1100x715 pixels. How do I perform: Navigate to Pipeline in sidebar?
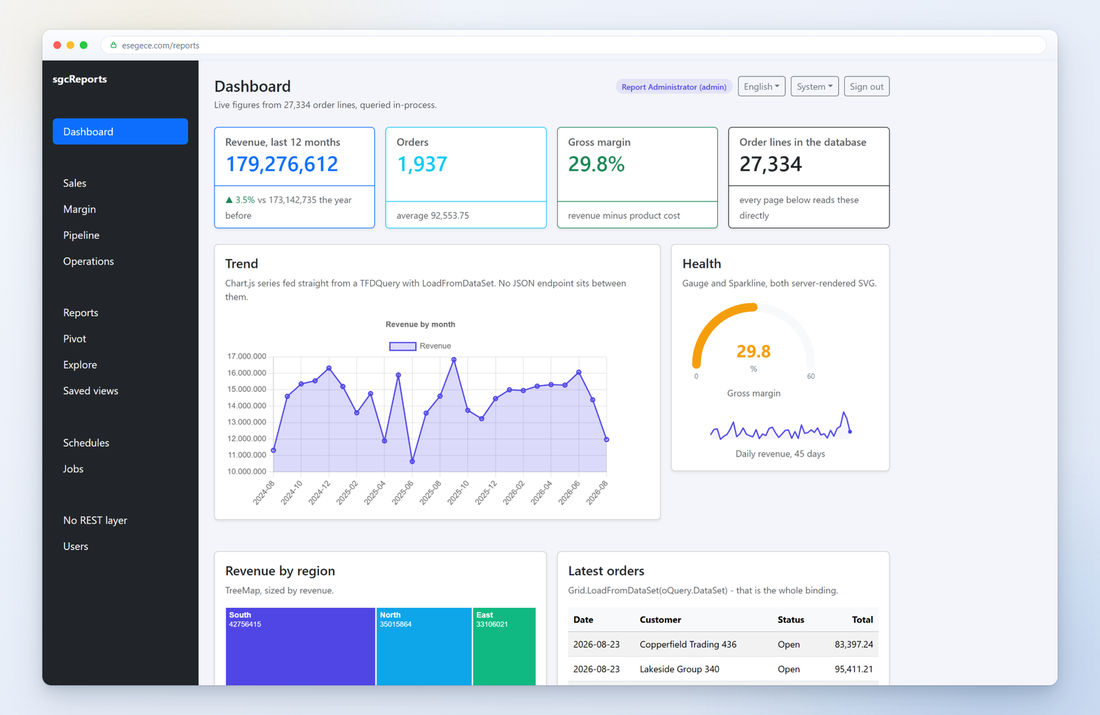81,235
